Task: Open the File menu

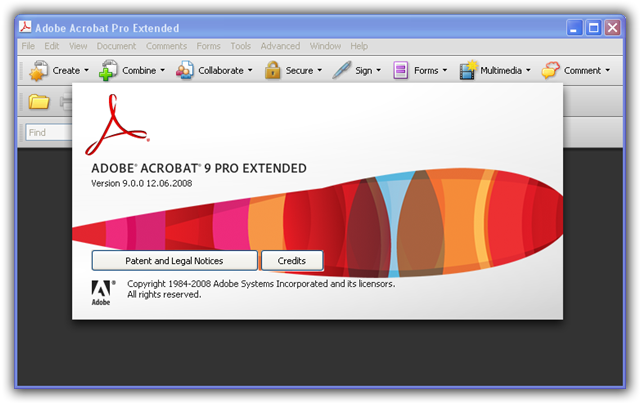Action: coord(28,46)
